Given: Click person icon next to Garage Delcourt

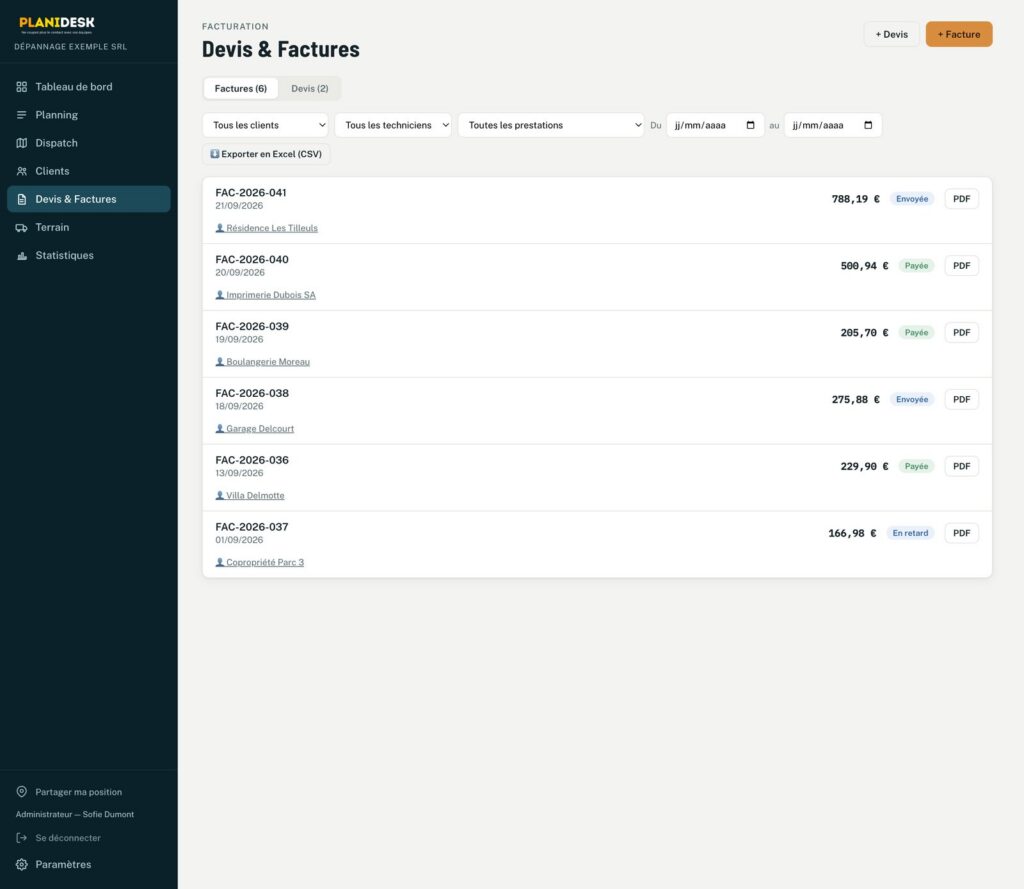Looking at the screenshot, I should pos(220,428).
